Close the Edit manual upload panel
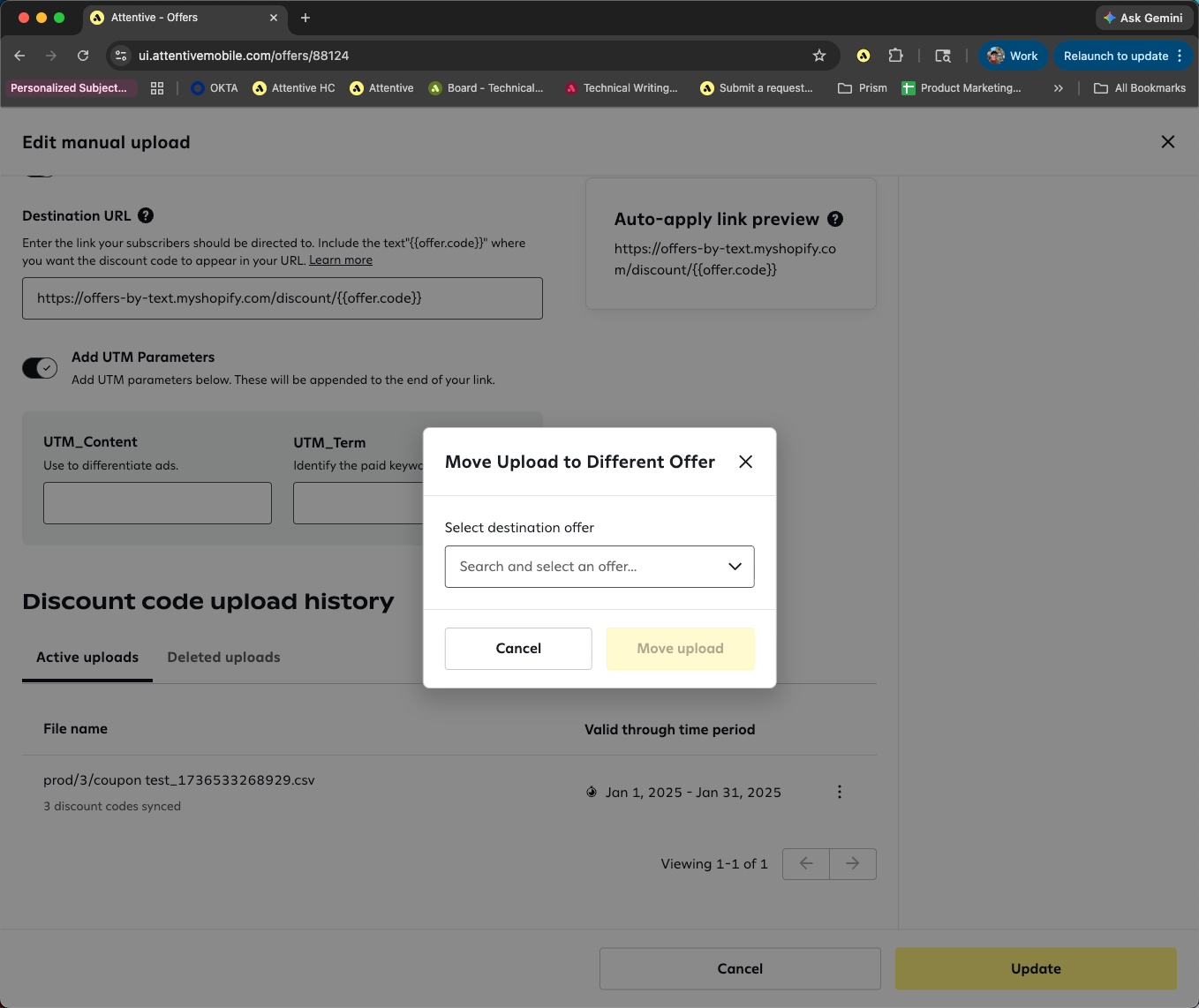1199x1008 pixels. pyautogui.click(x=1167, y=142)
